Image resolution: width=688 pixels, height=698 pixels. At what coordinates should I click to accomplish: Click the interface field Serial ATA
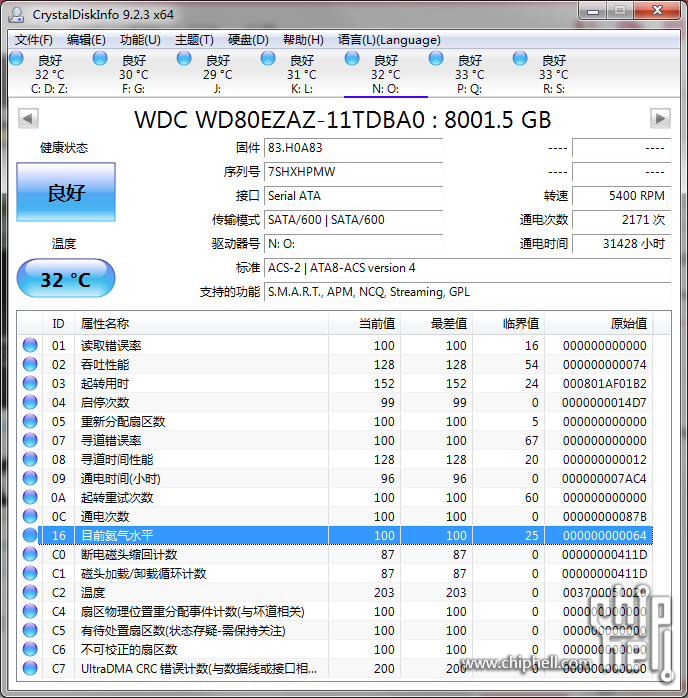coord(354,196)
